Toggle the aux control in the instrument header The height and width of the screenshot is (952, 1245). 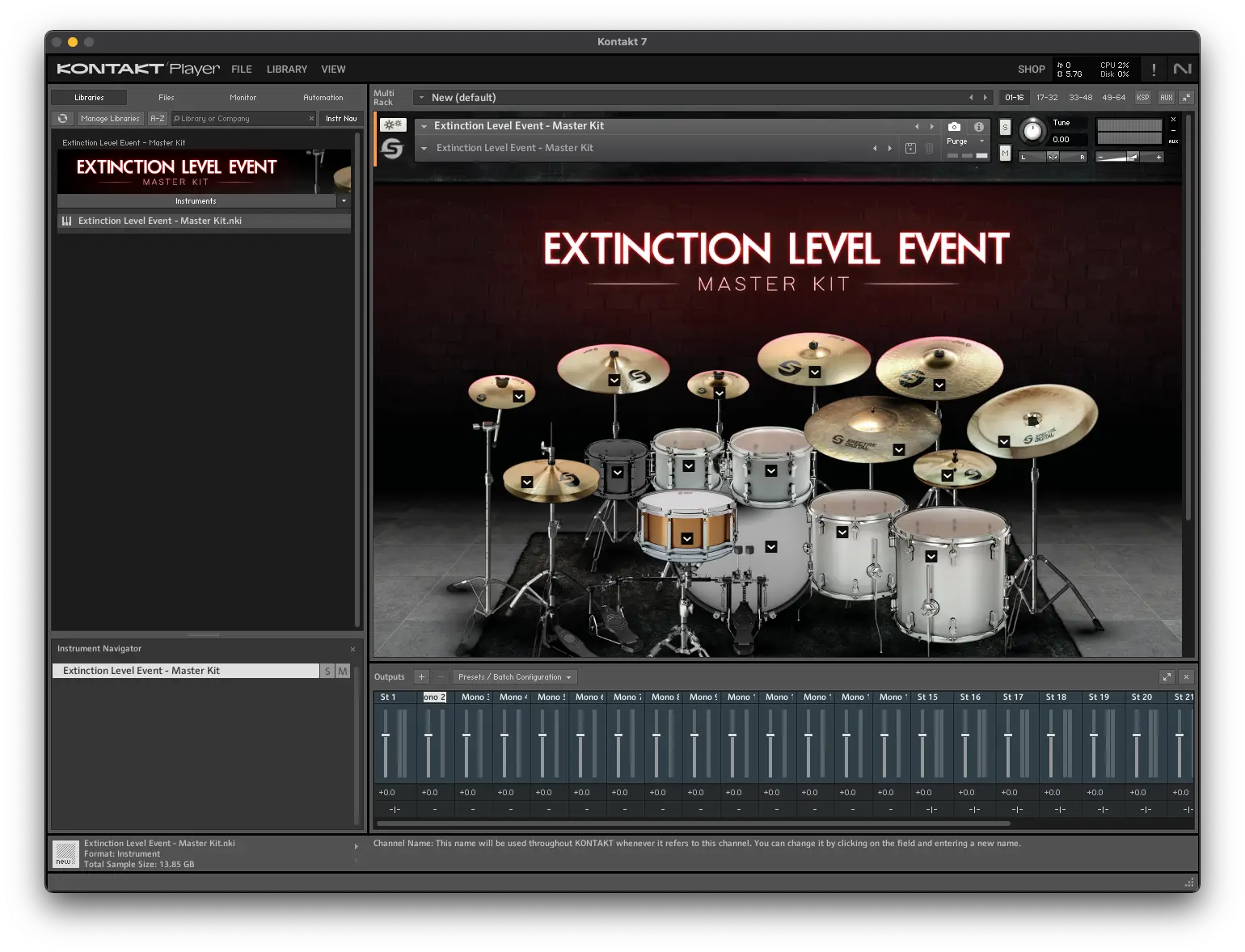point(1173,141)
